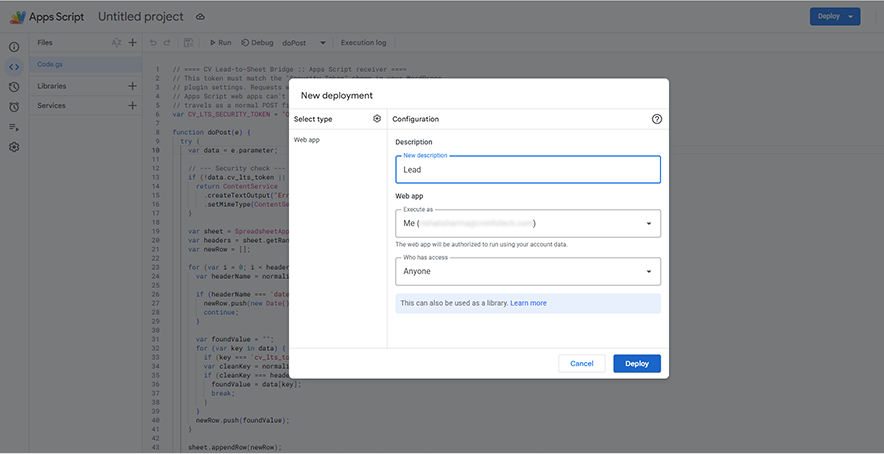Viewport: 884px width, 454px height.
Task: Follow the Learn more link
Action: [x=528, y=303]
